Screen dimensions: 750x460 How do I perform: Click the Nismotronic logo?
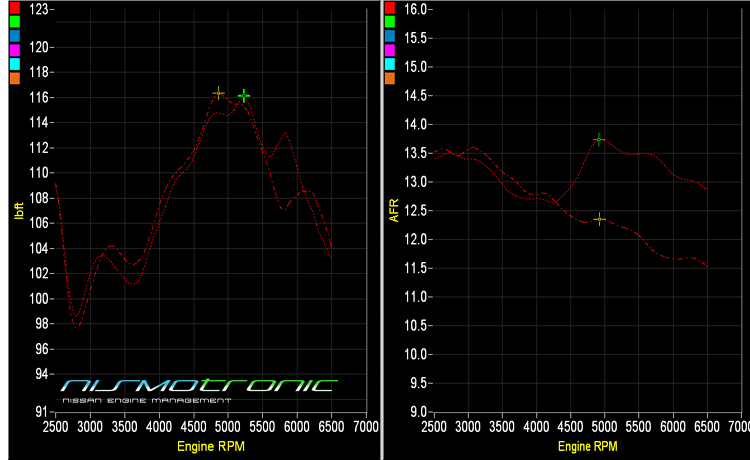200,389
